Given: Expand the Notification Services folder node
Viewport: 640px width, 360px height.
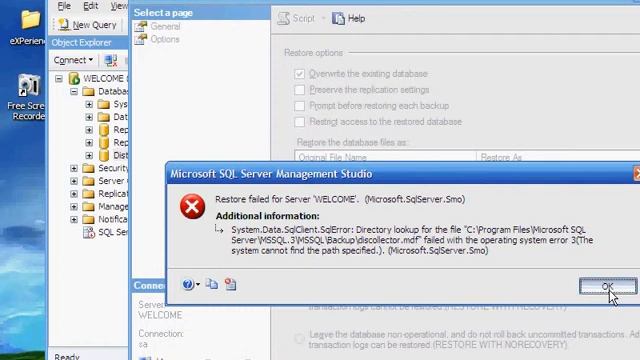Looking at the screenshot, I should [x=73, y=220].
